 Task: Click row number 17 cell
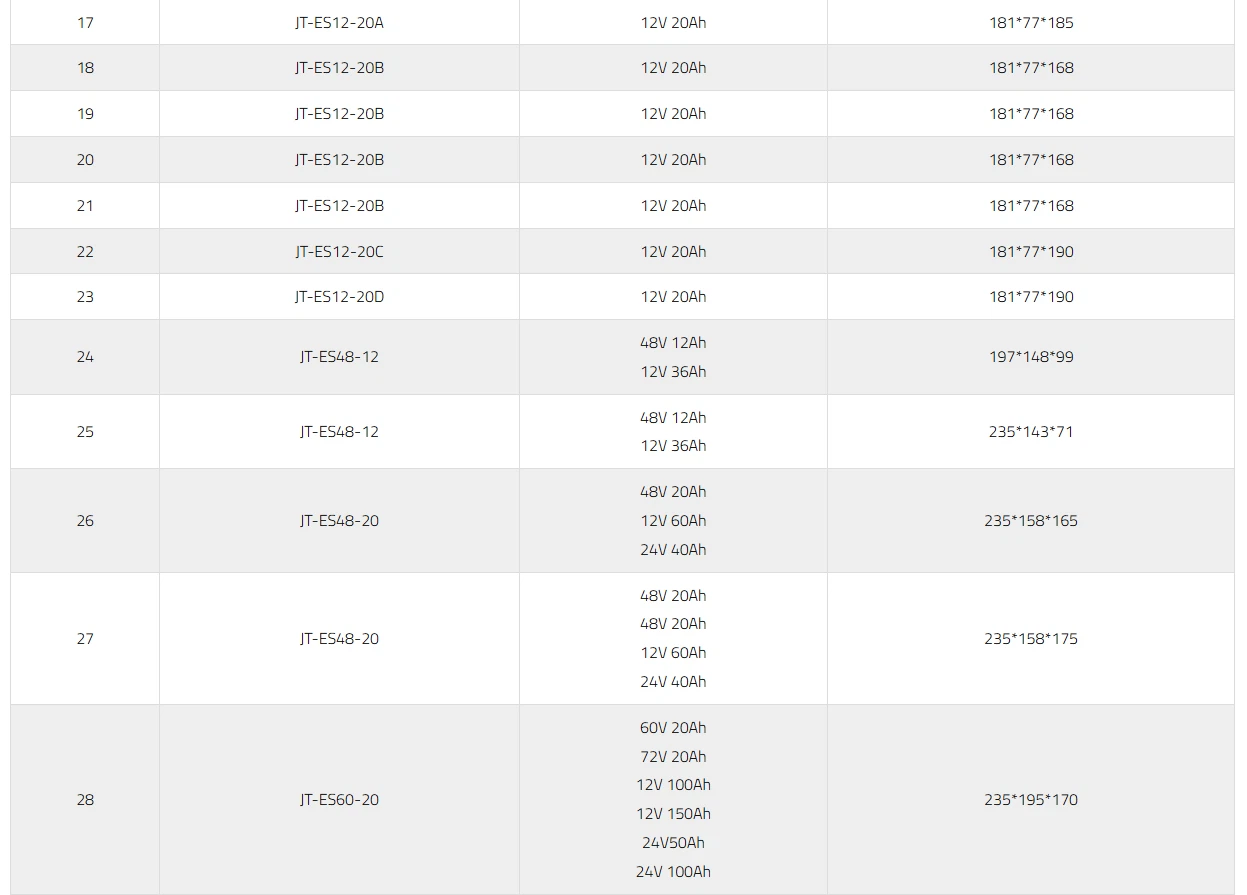pyautogui.click(x=85, y=22)
